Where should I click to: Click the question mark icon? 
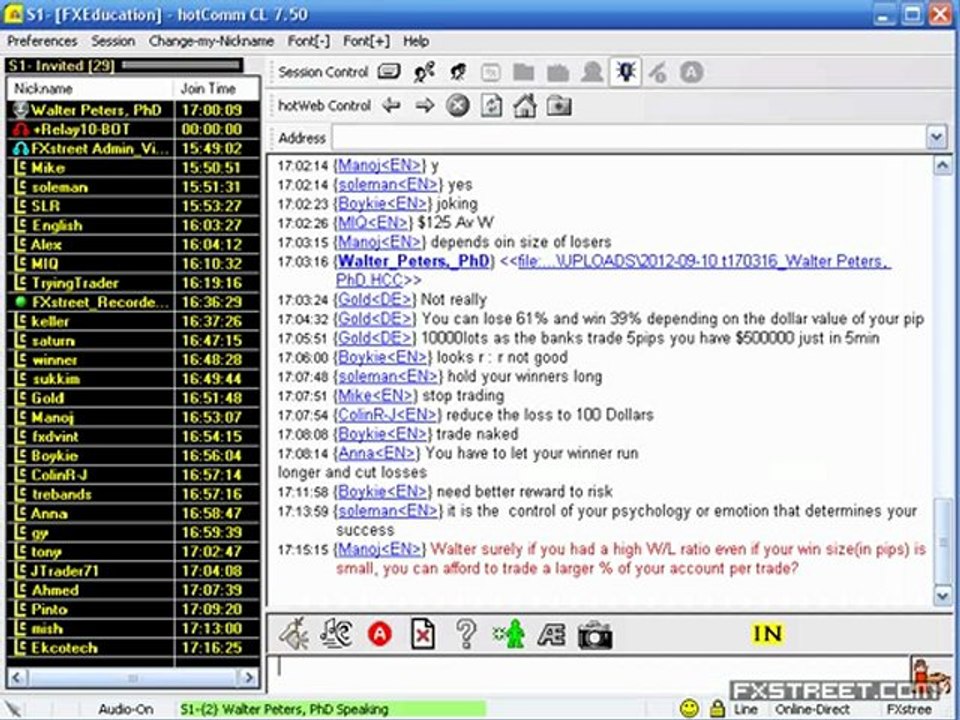coord(466,634)
